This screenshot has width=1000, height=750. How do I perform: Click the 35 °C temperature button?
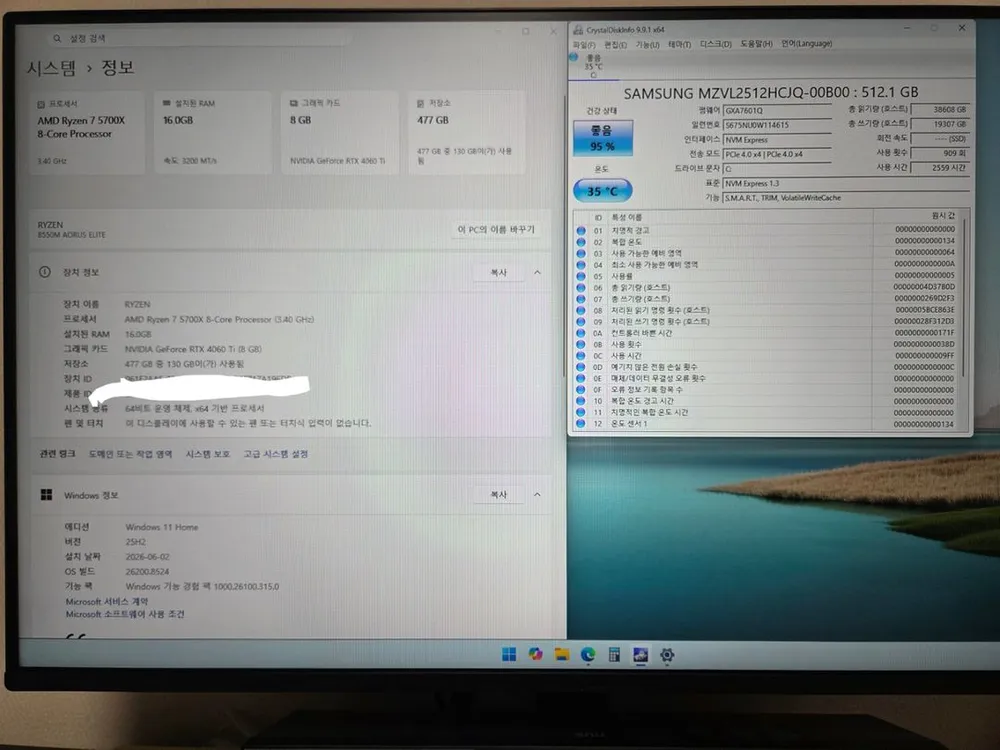click(603, 191)
